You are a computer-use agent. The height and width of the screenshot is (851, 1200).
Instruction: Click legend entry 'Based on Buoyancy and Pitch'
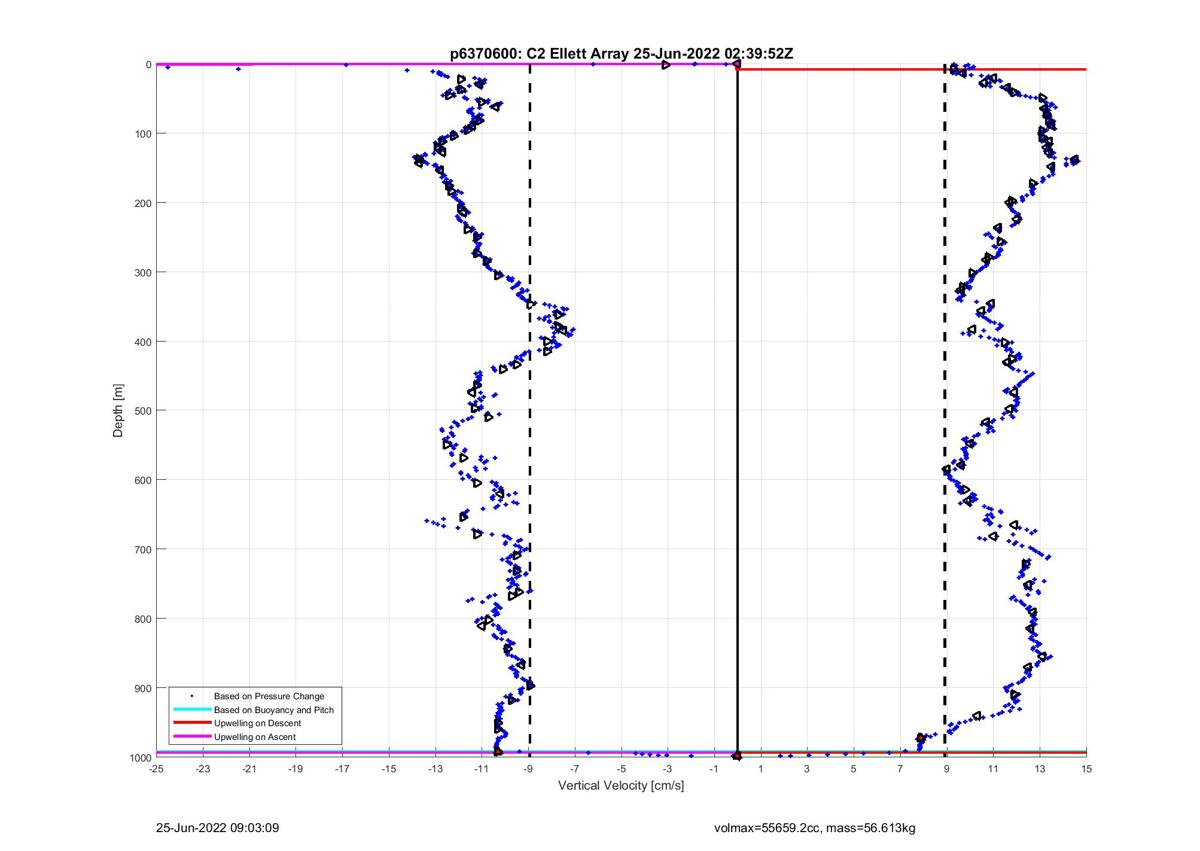[274, 709]
